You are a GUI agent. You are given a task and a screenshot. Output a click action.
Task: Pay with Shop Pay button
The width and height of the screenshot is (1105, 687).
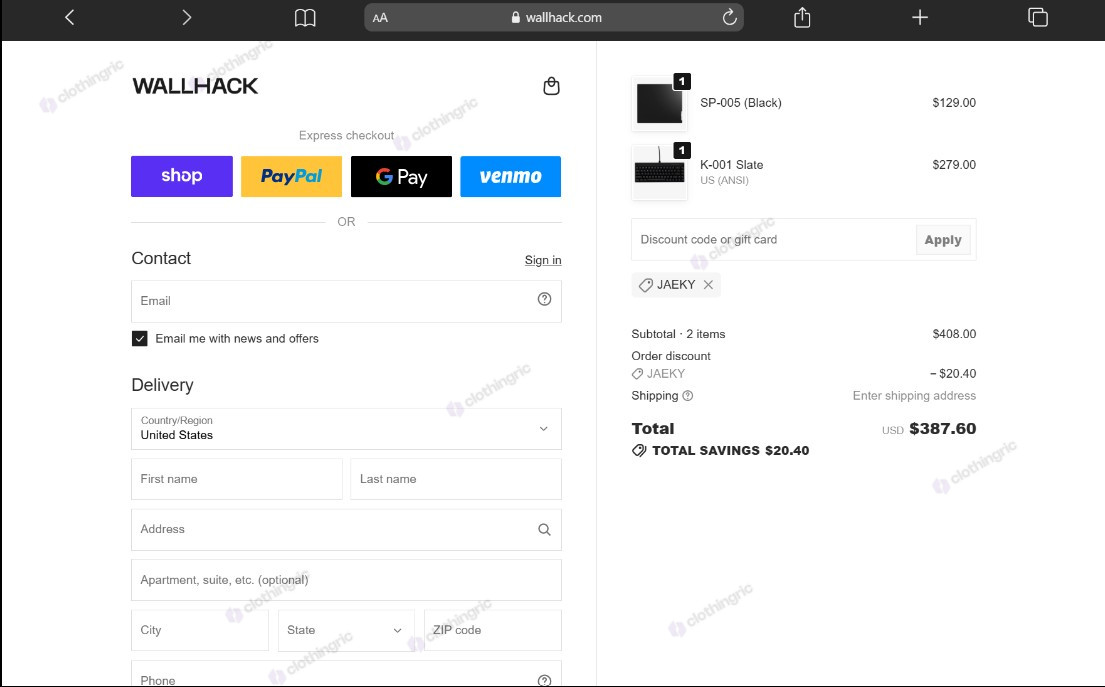[x=182, y=176]
